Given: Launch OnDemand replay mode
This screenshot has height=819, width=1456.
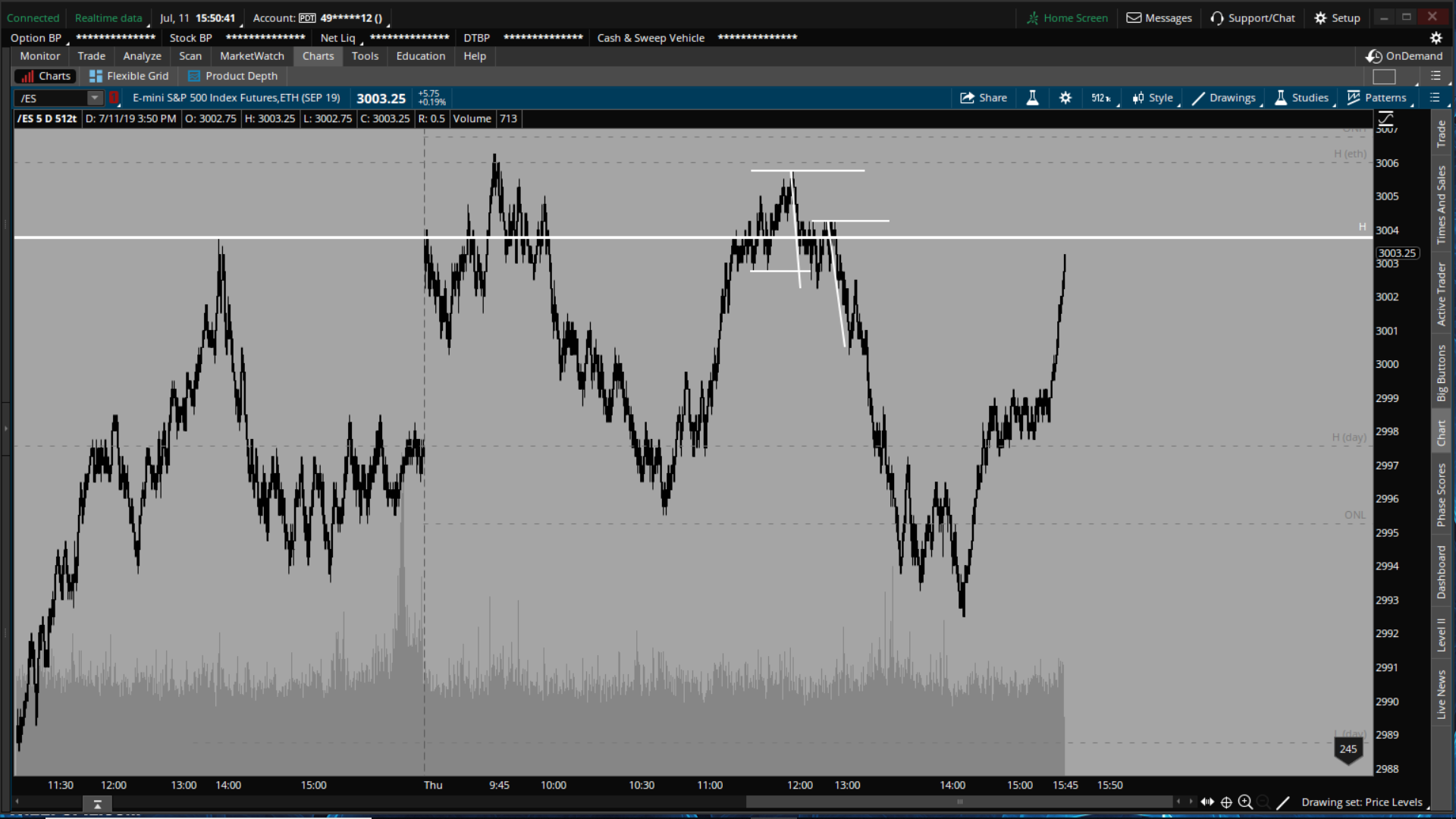Looking at the screenshot, I should coord(1404,56).
